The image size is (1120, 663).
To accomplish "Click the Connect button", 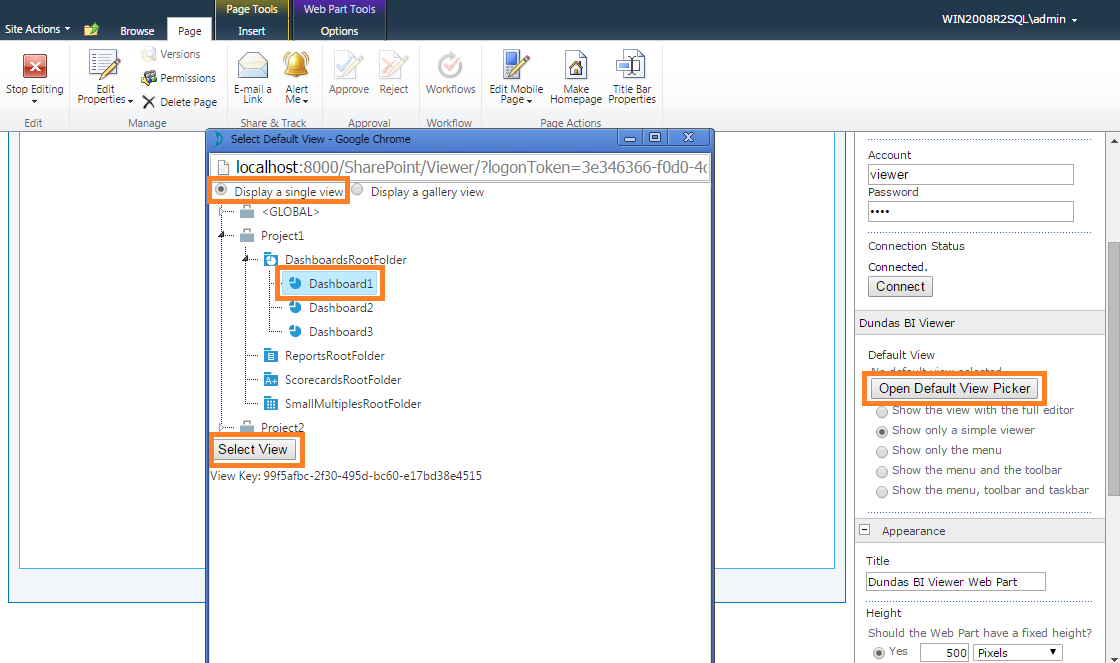I will pos(900,286).
